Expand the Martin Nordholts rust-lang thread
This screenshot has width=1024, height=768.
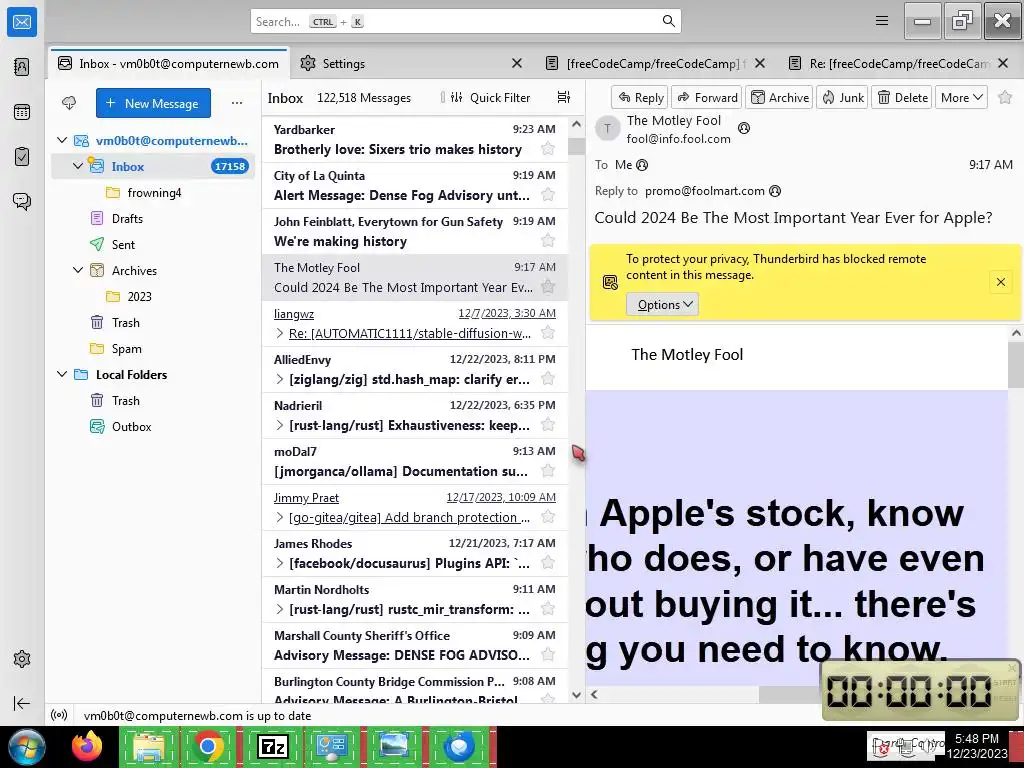pyautogui.click(x=280, y=609)
